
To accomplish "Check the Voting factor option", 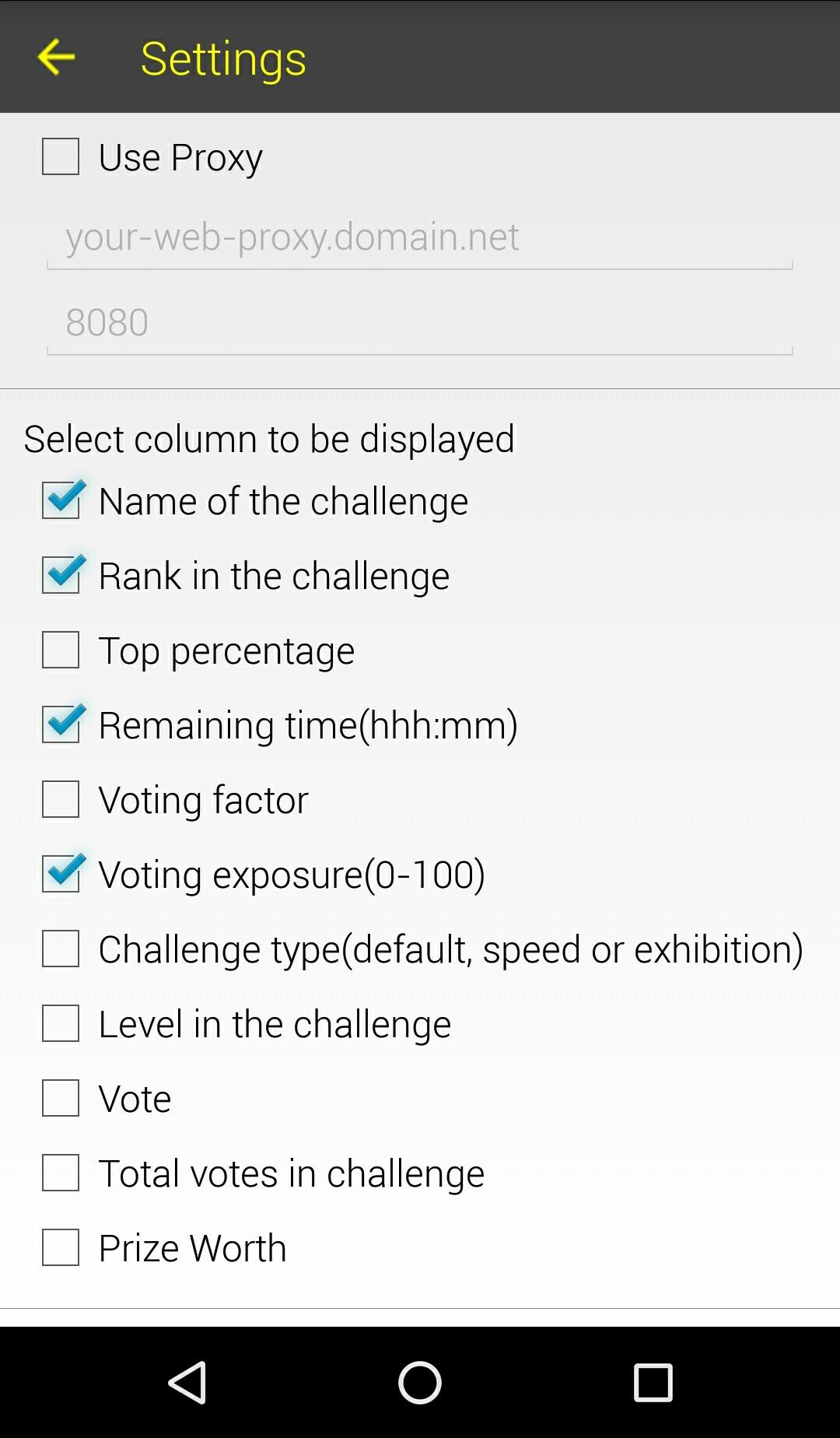I will click(x=61, y=799).
